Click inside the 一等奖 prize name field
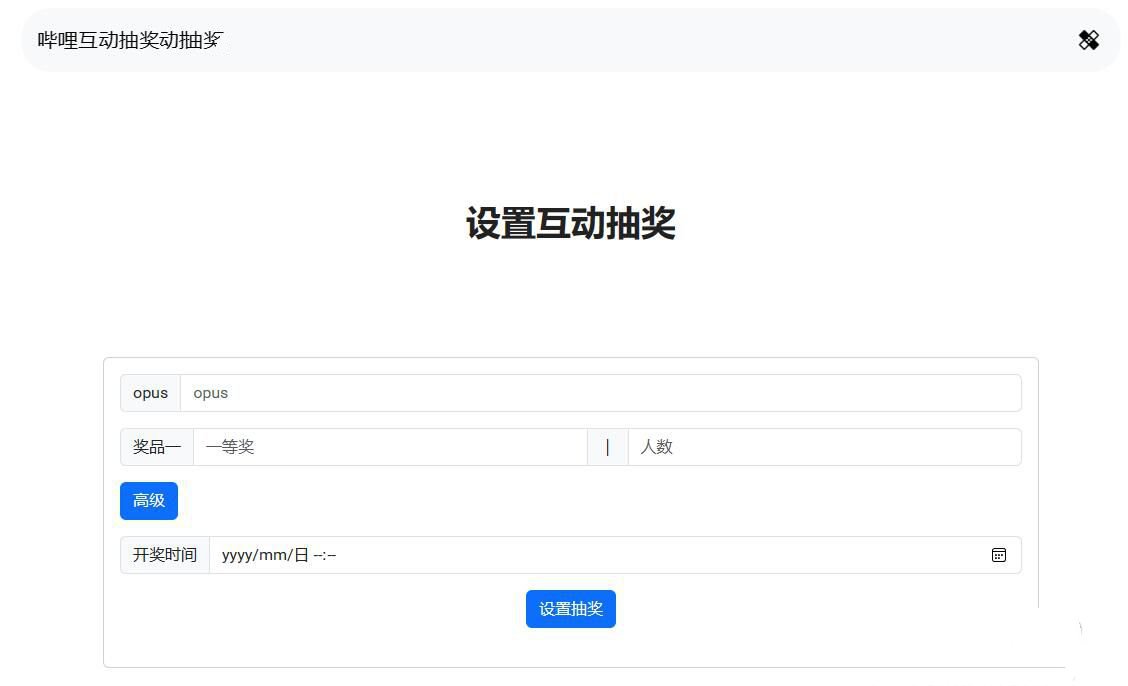Image resolution: width=1128 pixels, height=686 pixels. tap(390, 447)
